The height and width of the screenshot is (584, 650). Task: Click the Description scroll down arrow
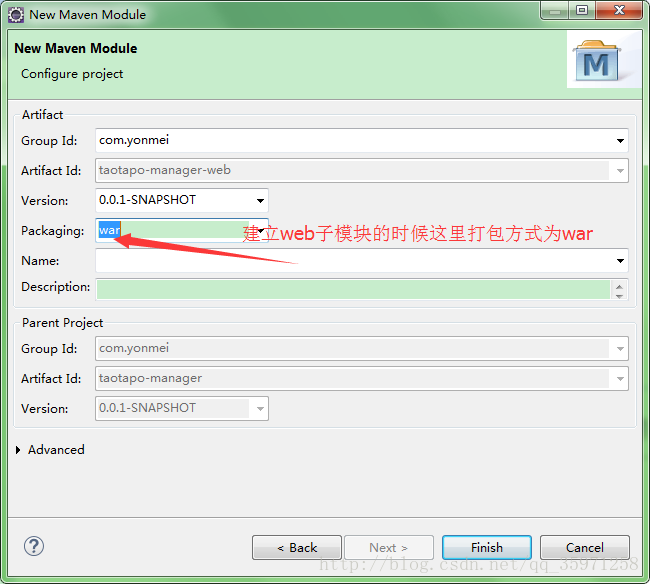pos(619,296)
